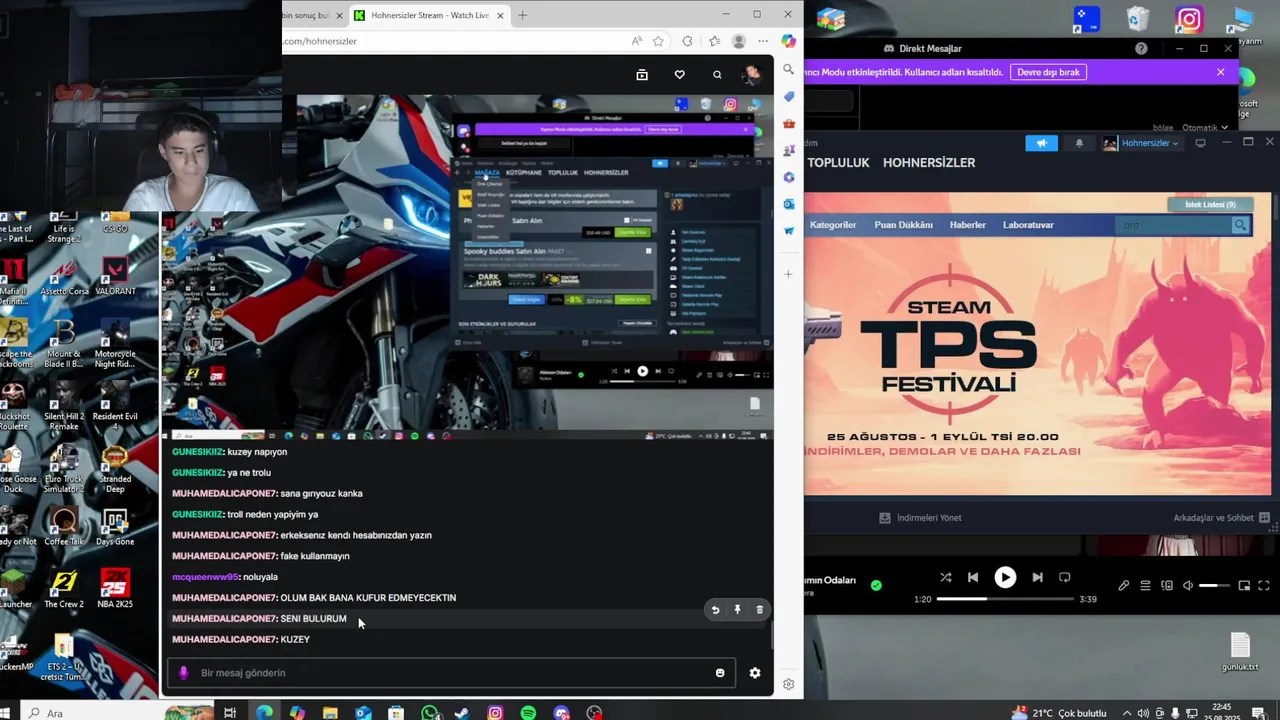Mute Spotify with speaker icon
Viewport: 1280px width, 720px height.
pyautogui.click(x=1188, y=585)
